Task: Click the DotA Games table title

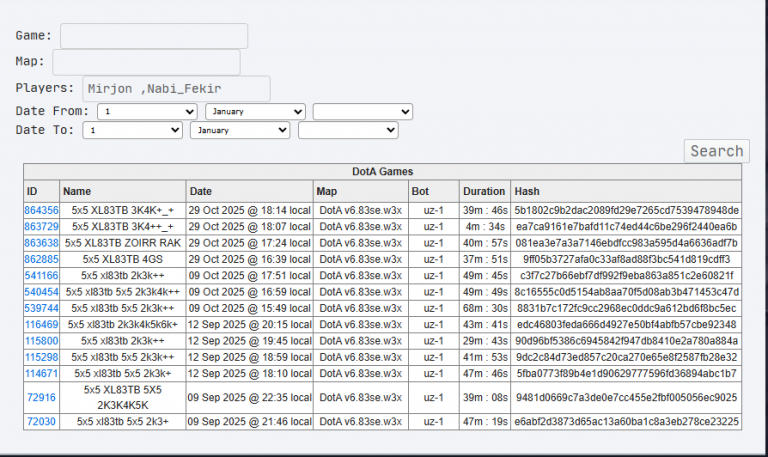Action: pos(383,172)
